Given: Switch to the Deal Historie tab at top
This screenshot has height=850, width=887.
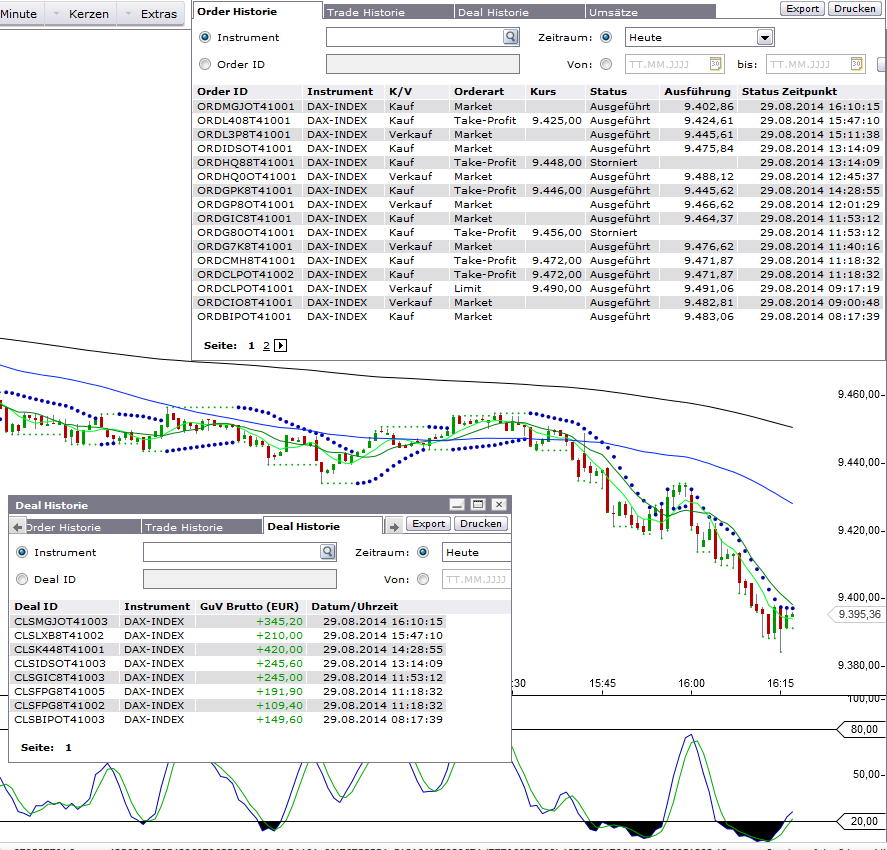Looking at the screenshot, I should point(519,12).
